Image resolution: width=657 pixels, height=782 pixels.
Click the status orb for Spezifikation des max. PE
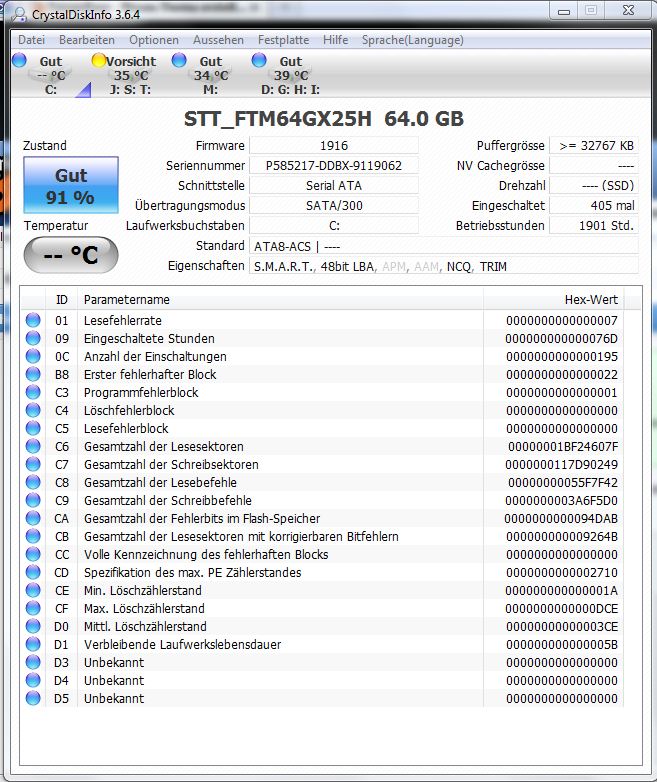33,572
